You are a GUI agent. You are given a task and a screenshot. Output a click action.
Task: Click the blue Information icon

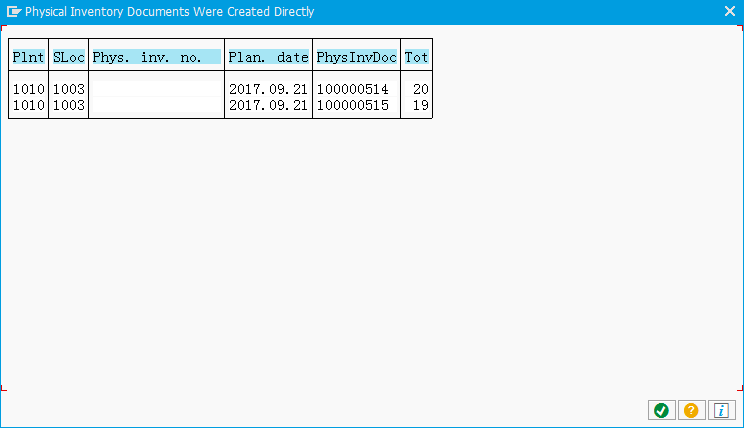click(x=721, y=410)
